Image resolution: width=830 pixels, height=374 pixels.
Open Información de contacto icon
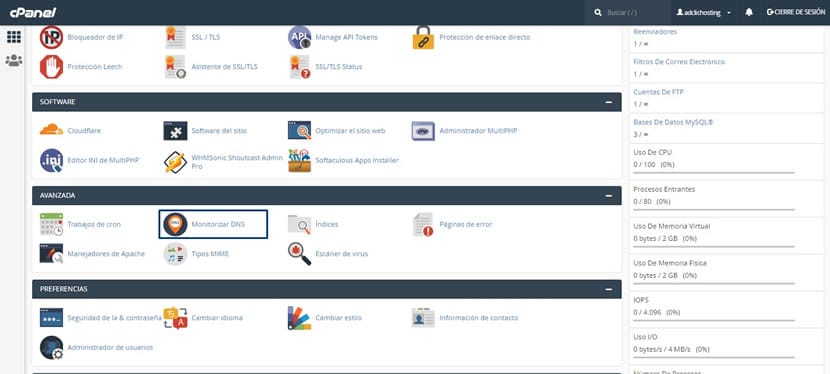click(423, 317)
